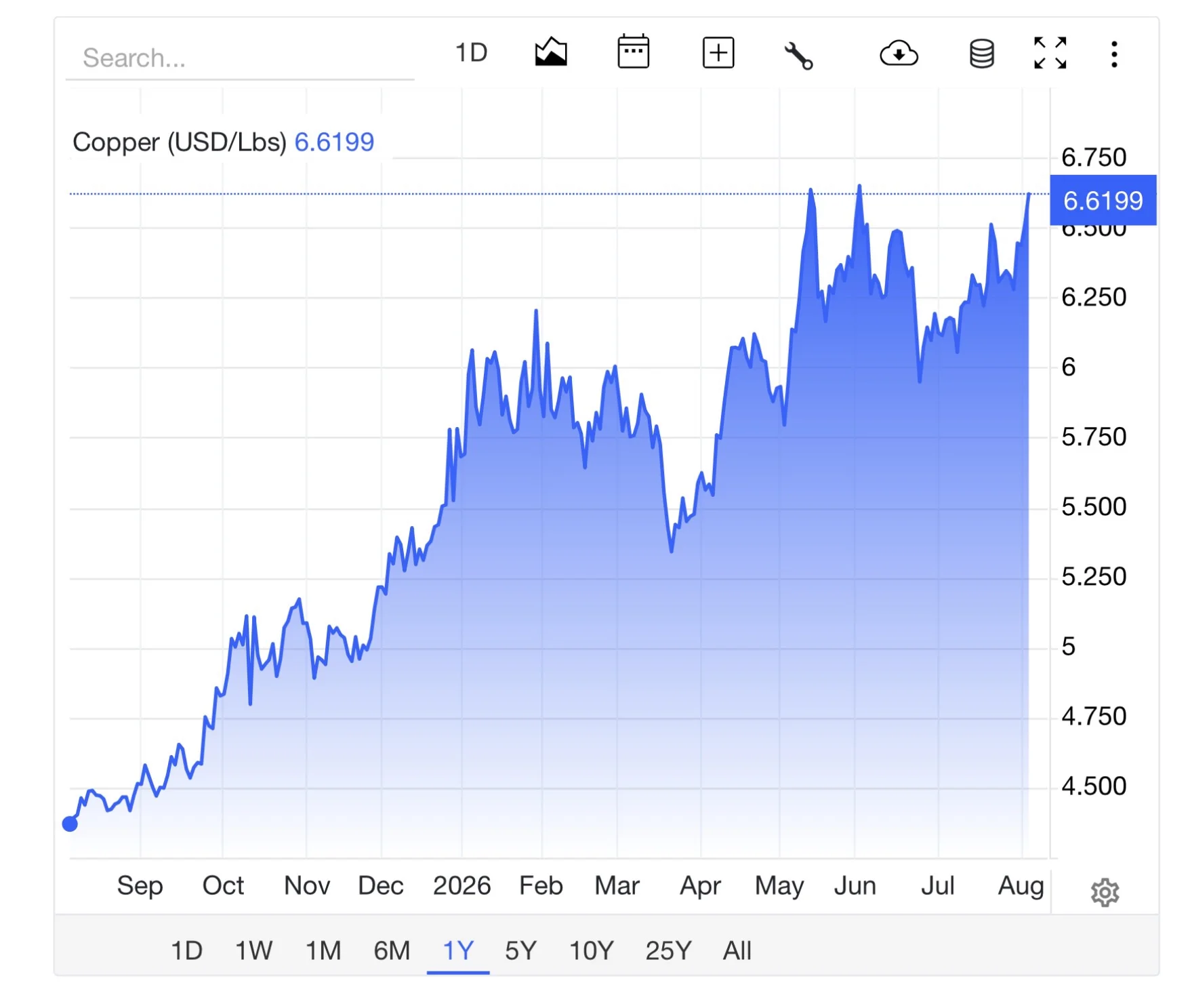Click the Aug label on time axis
The height and width of the screenshot is (1008, 1190).
[1021, 886]
